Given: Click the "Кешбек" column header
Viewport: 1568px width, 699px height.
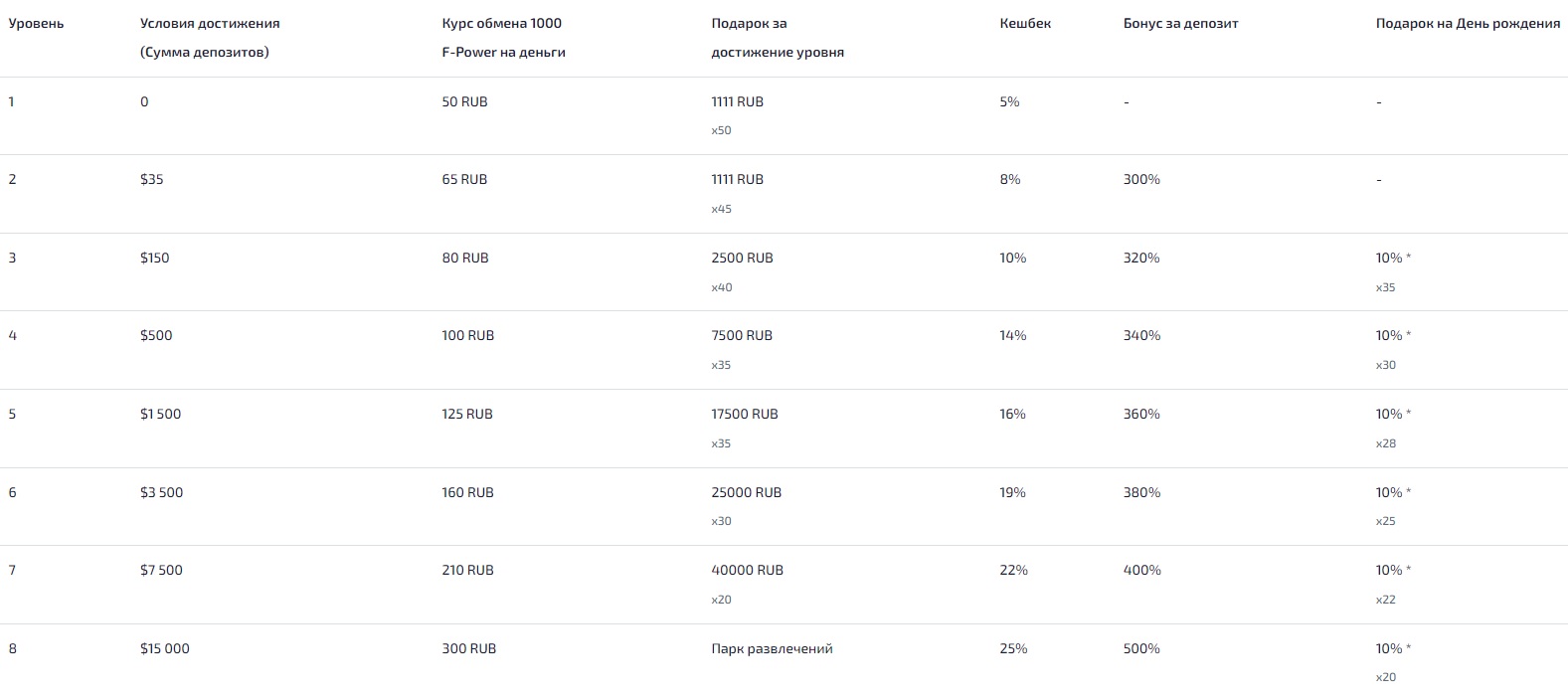Looking at the screenshot, I should pyautogui.click(x=1025, y=23).
